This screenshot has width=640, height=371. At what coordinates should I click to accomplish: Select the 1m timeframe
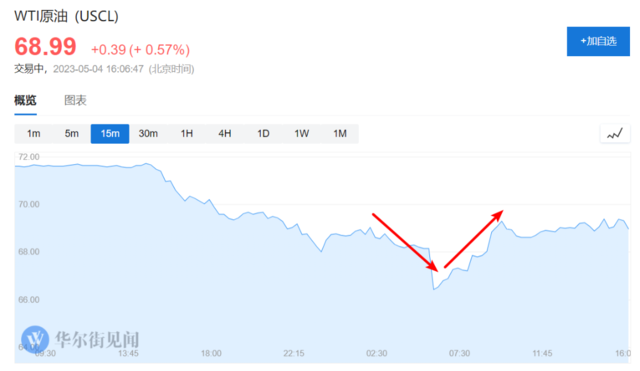coord(33,133)
